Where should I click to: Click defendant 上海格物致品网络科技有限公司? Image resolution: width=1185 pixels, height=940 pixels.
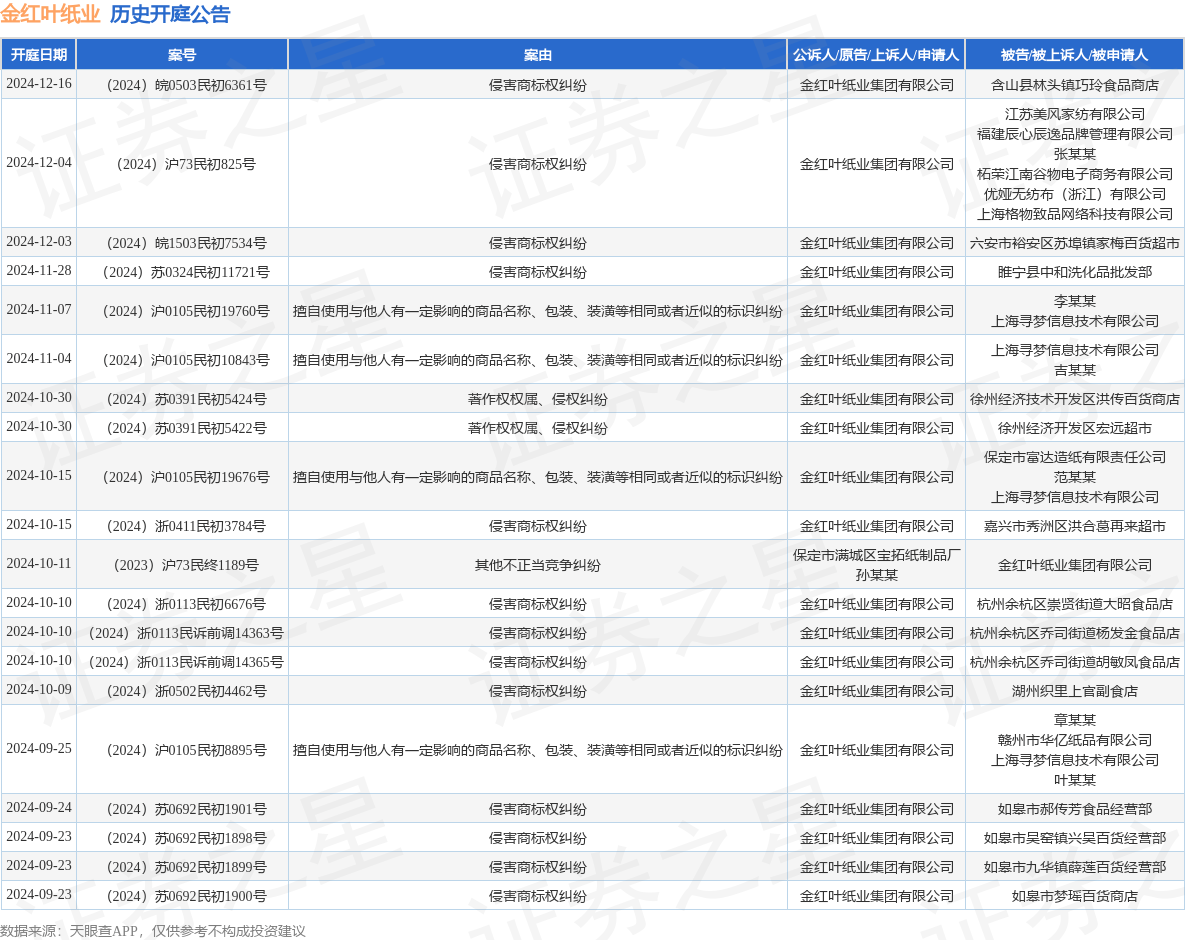pos(1075,214)
